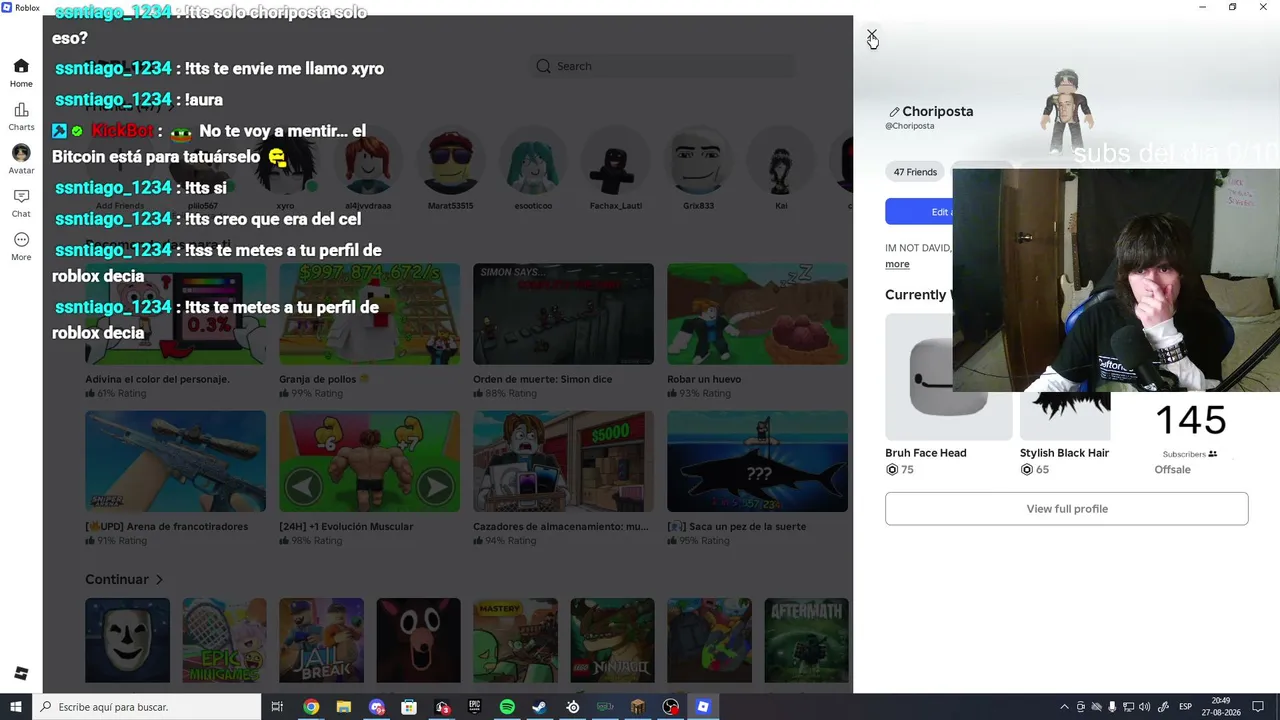Screen dimensions: 1280x720
Task: Open the Minecraft taskbar icon
Action: coord(637,707)
